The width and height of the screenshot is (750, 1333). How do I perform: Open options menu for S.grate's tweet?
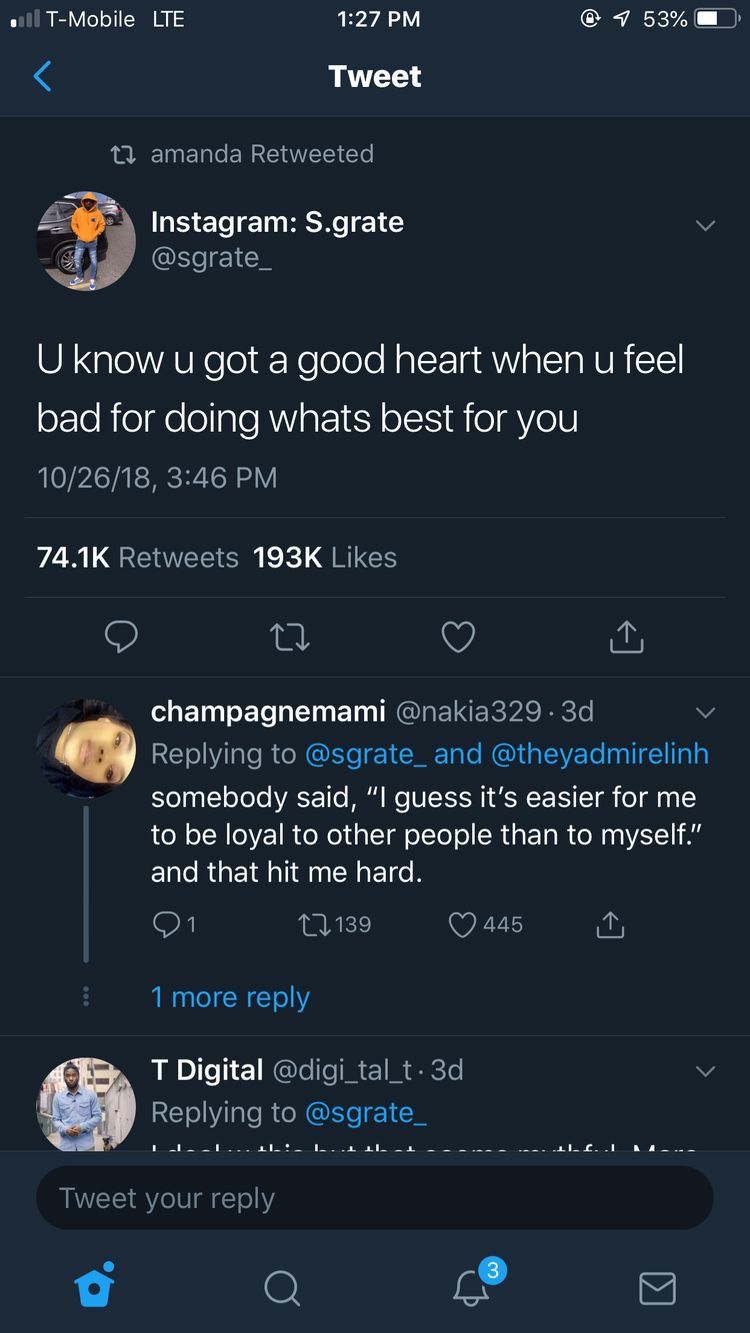706,225
